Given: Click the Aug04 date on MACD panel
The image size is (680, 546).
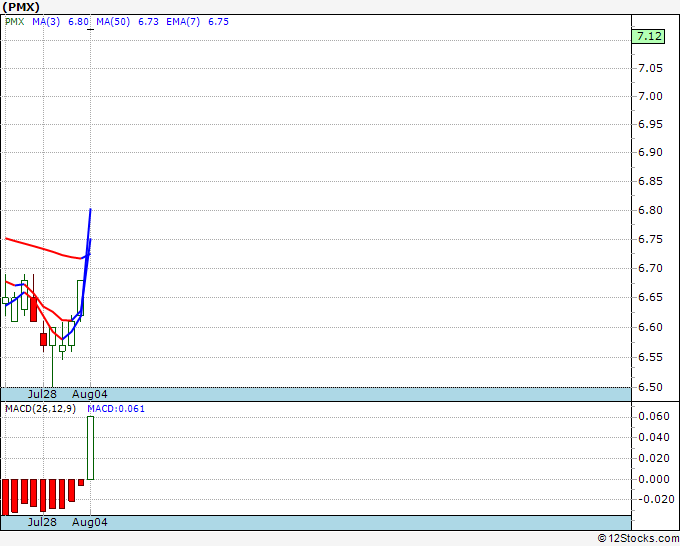Looking at the screenshot, I should pos(89,522).
